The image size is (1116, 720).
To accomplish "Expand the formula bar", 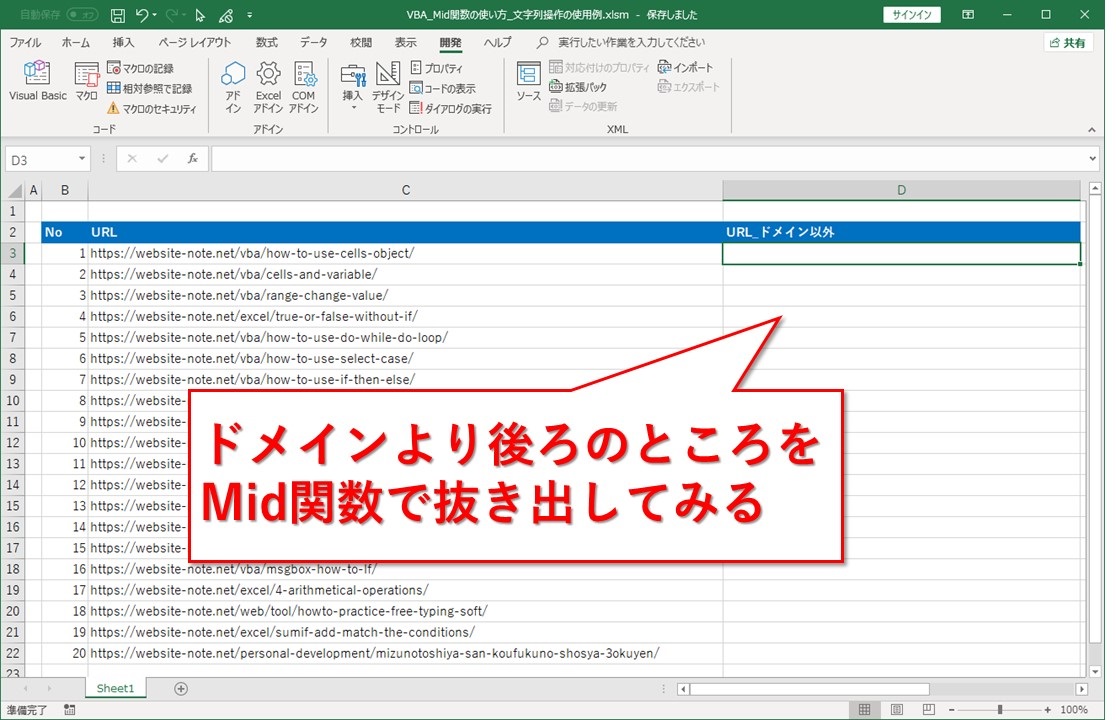I will tap(1091, 160).
